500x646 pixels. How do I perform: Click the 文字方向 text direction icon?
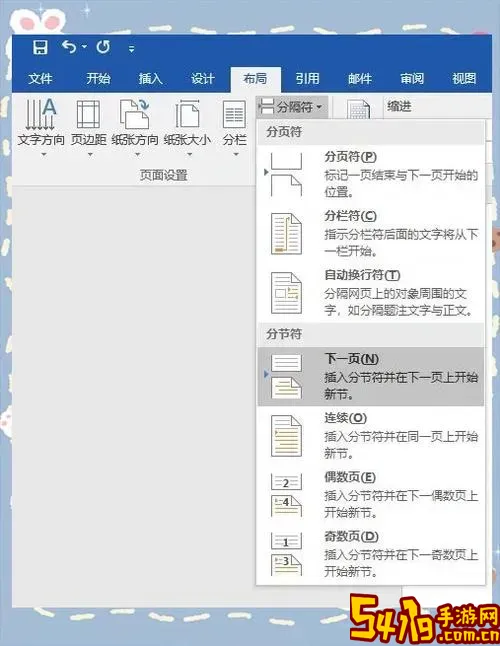(40, 114)
